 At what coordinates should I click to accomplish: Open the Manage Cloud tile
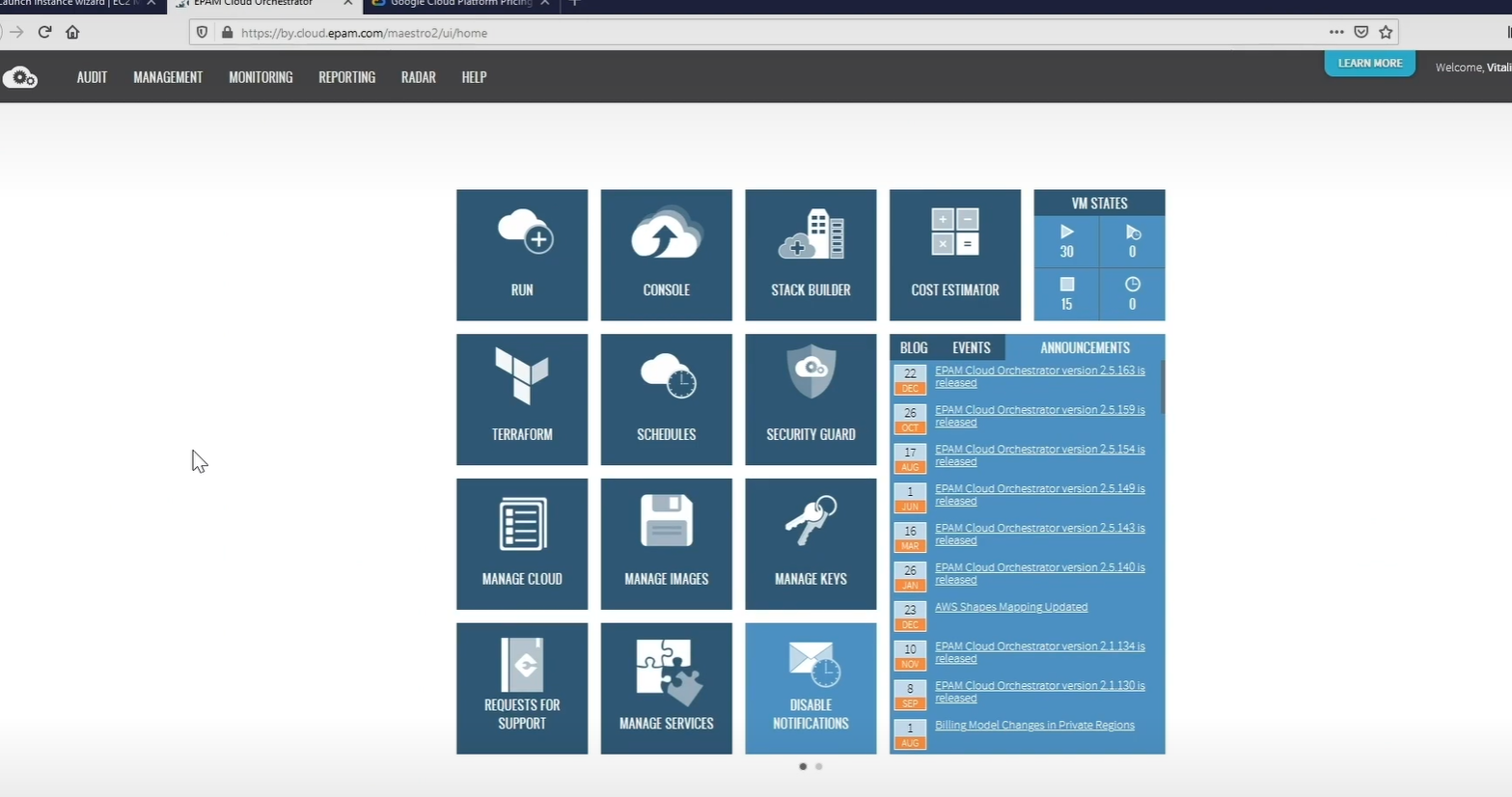pyautogui.click(x=522, y=544)
